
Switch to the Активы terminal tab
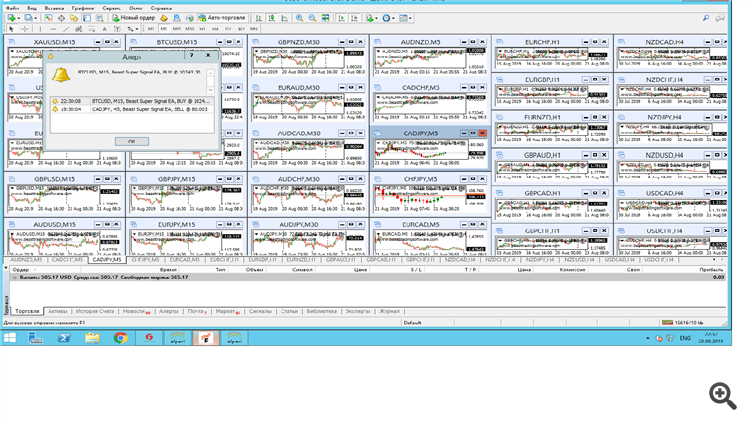(x=58, y=311)
